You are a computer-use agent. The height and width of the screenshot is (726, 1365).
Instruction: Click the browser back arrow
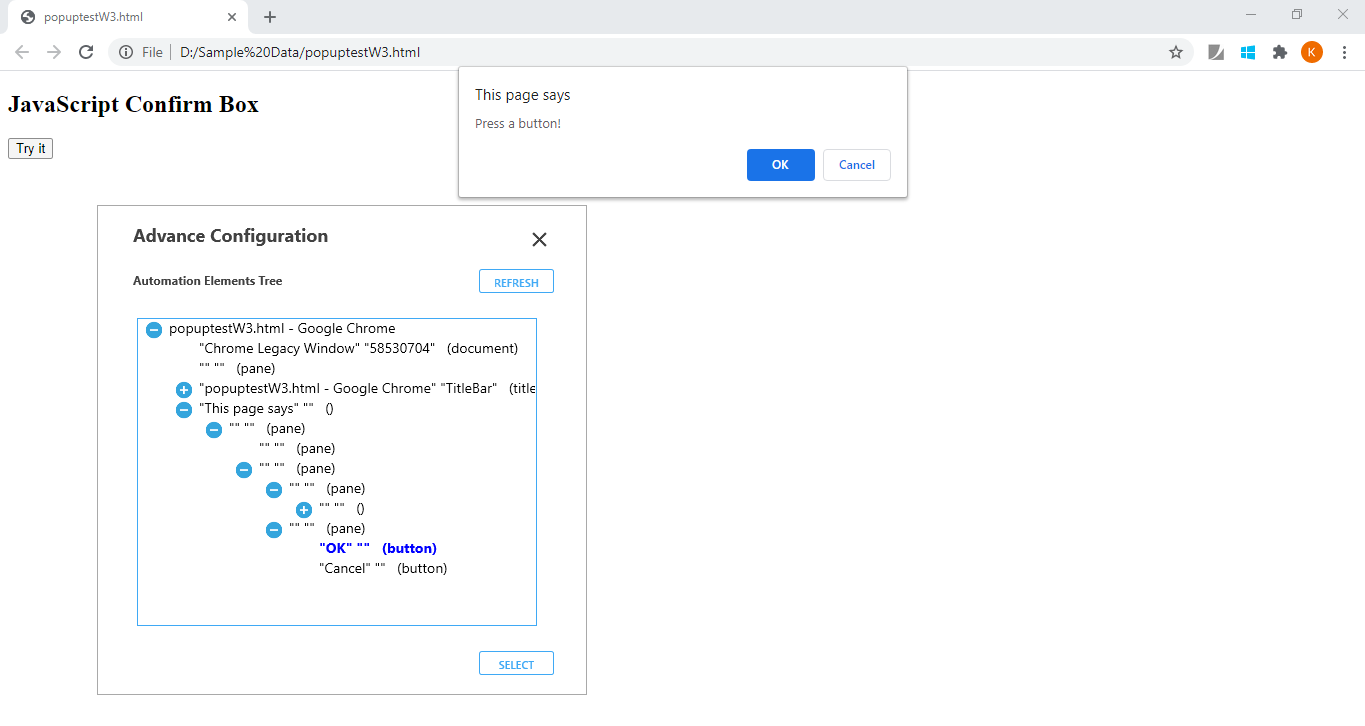pos(22,52)
